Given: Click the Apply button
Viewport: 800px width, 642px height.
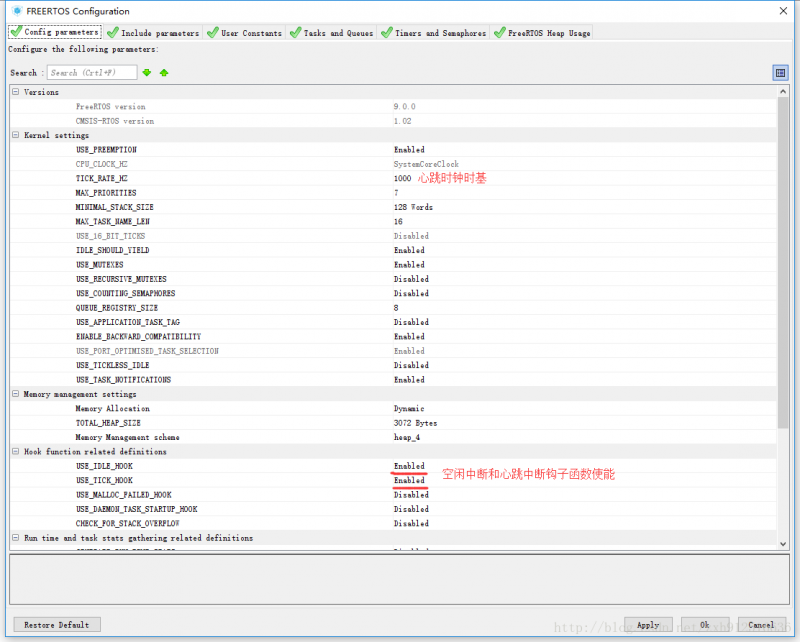Looking at the screenshot, I should coord(648,625).
